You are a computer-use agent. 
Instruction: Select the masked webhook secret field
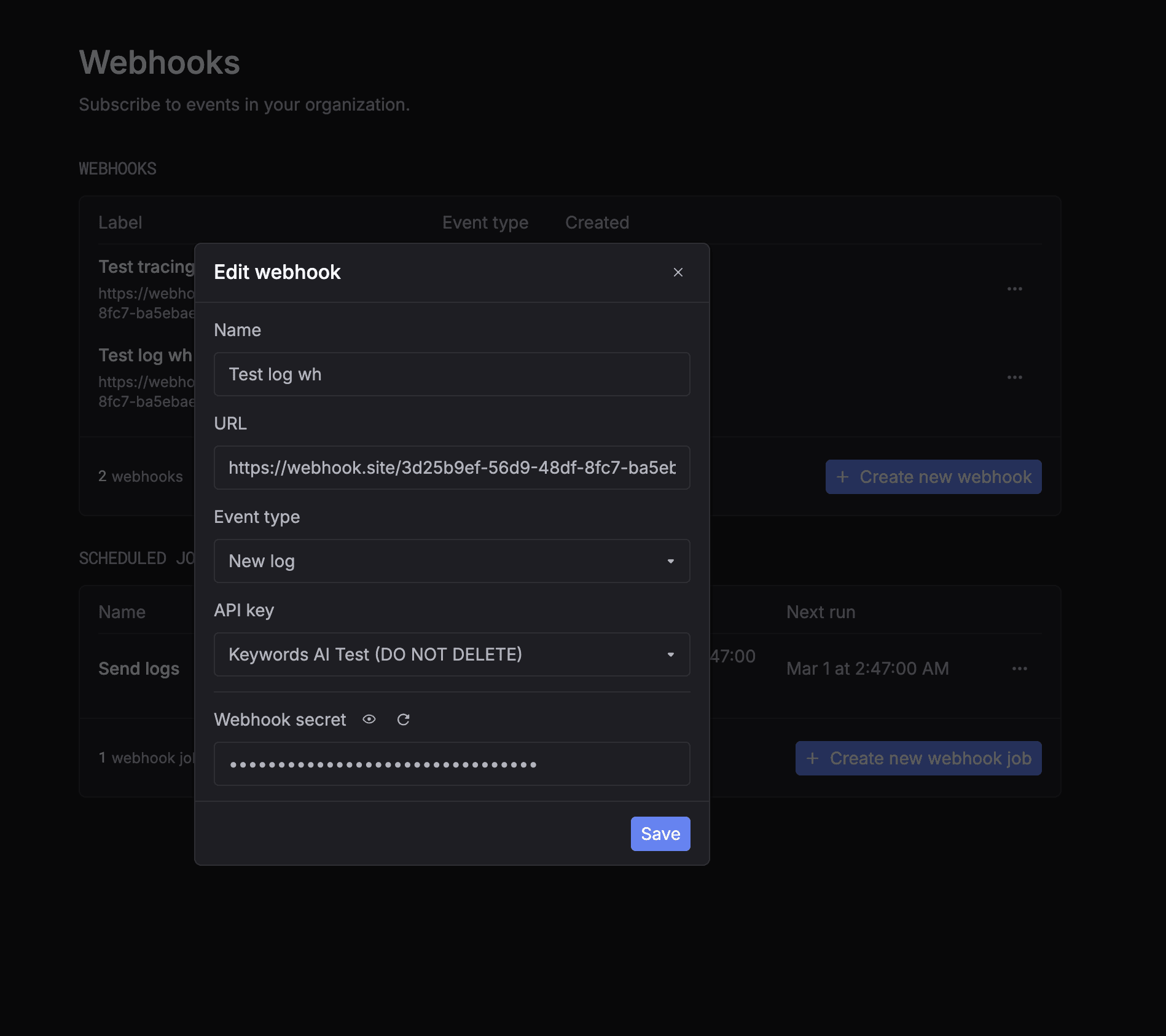click(x=452, y=764)
